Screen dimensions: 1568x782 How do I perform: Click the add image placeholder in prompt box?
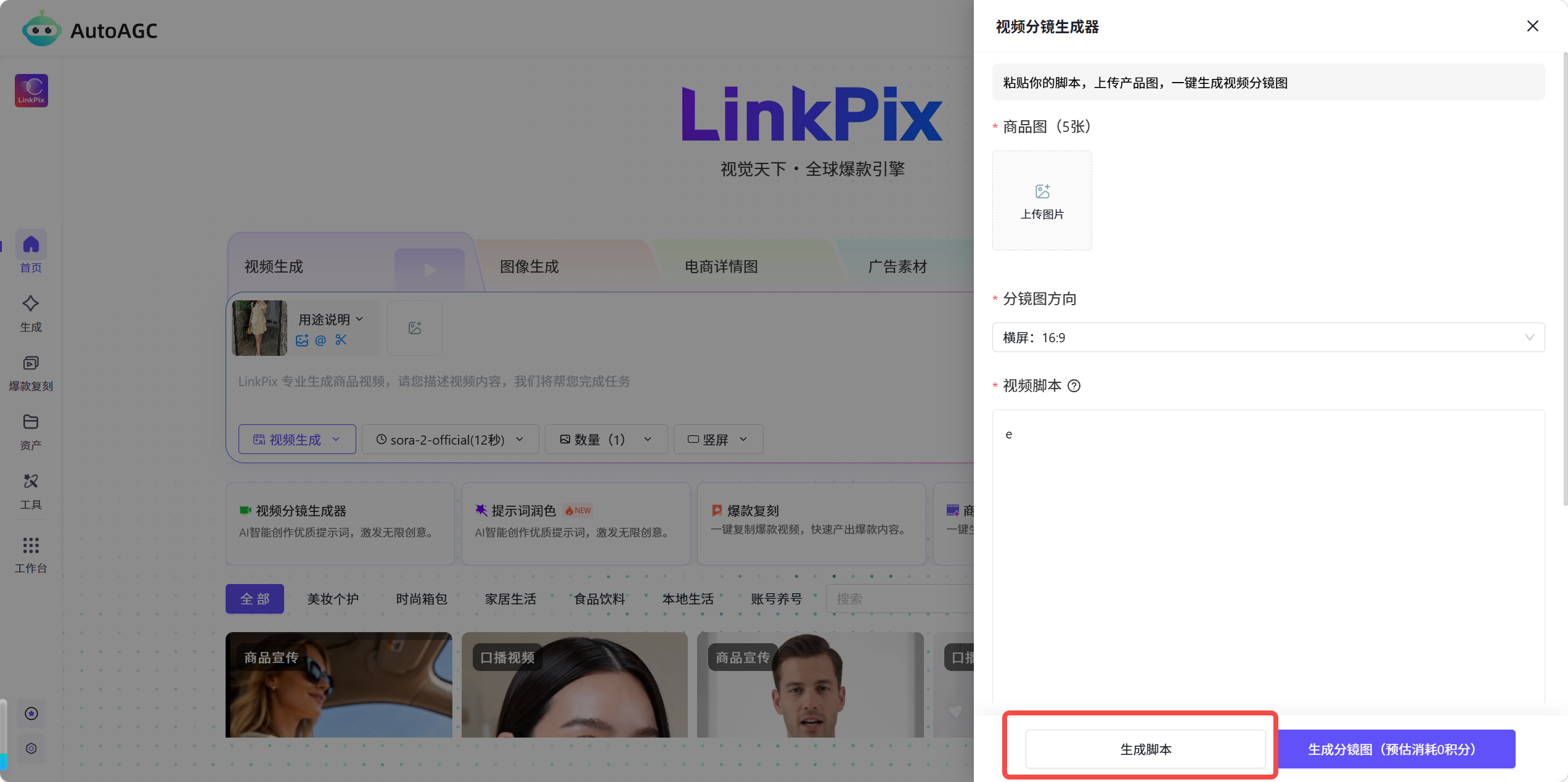point(415,327)
